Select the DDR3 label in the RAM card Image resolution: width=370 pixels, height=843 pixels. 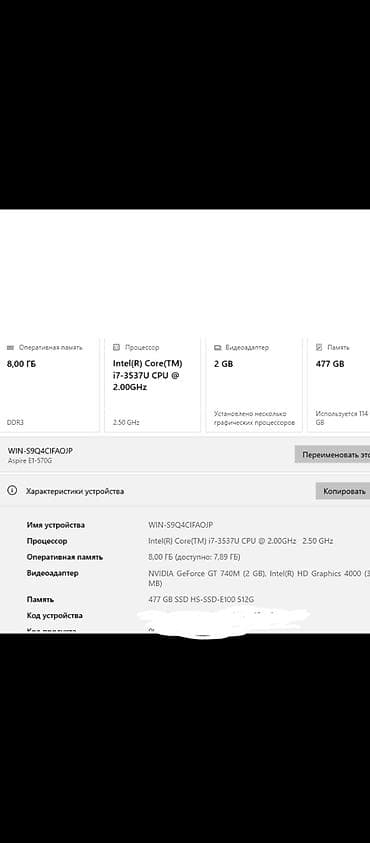[x=15, y=423]
